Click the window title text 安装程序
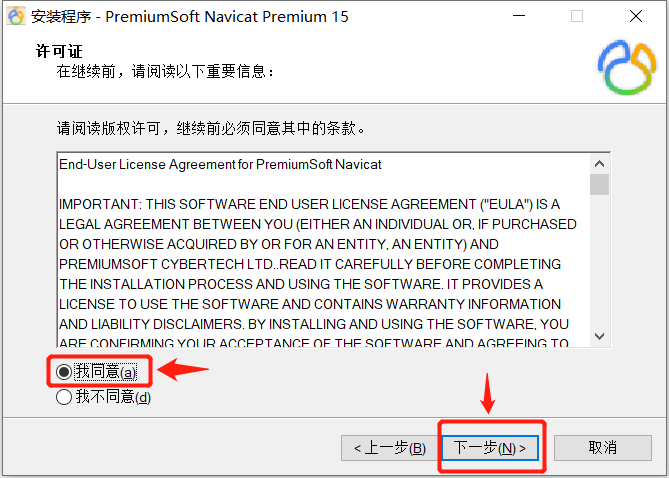669x478 pixels. tap(61, 17)
